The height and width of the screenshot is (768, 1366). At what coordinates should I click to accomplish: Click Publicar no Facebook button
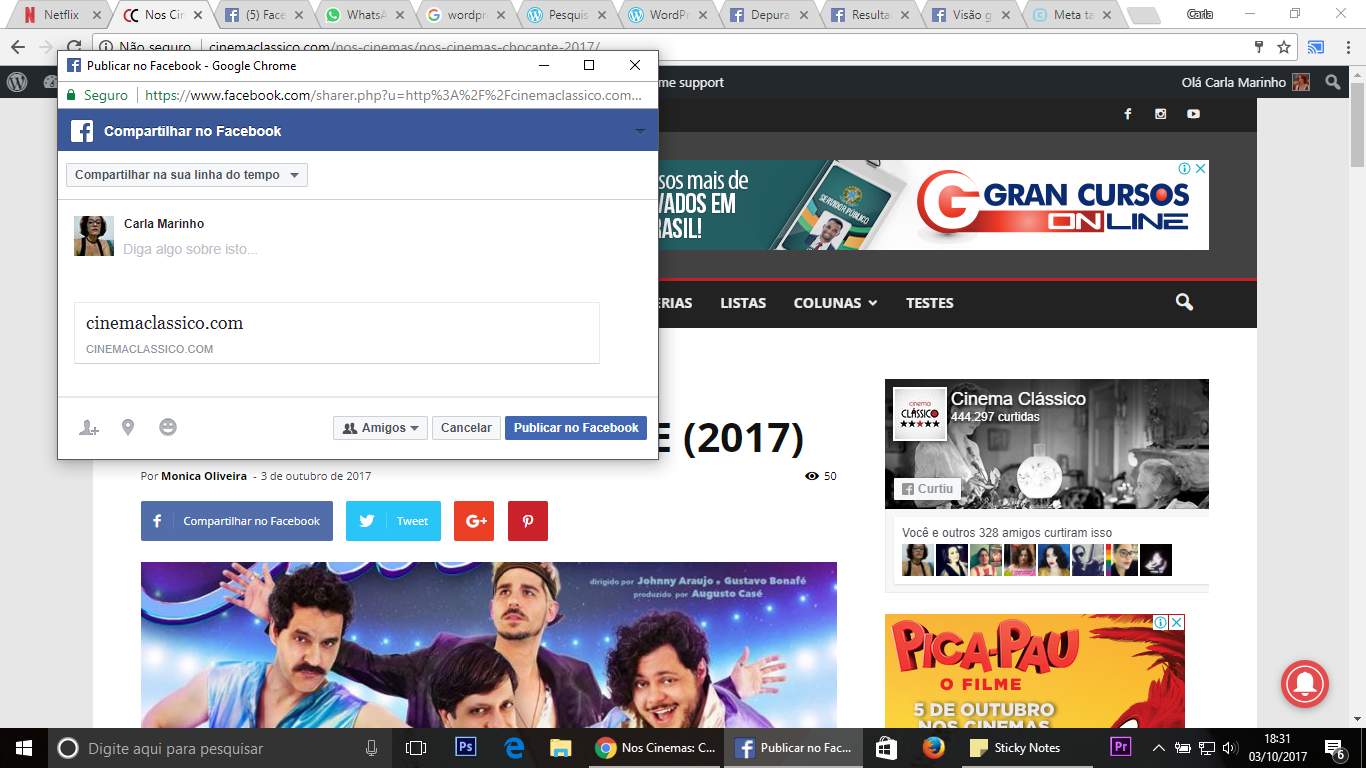(576, 428)
